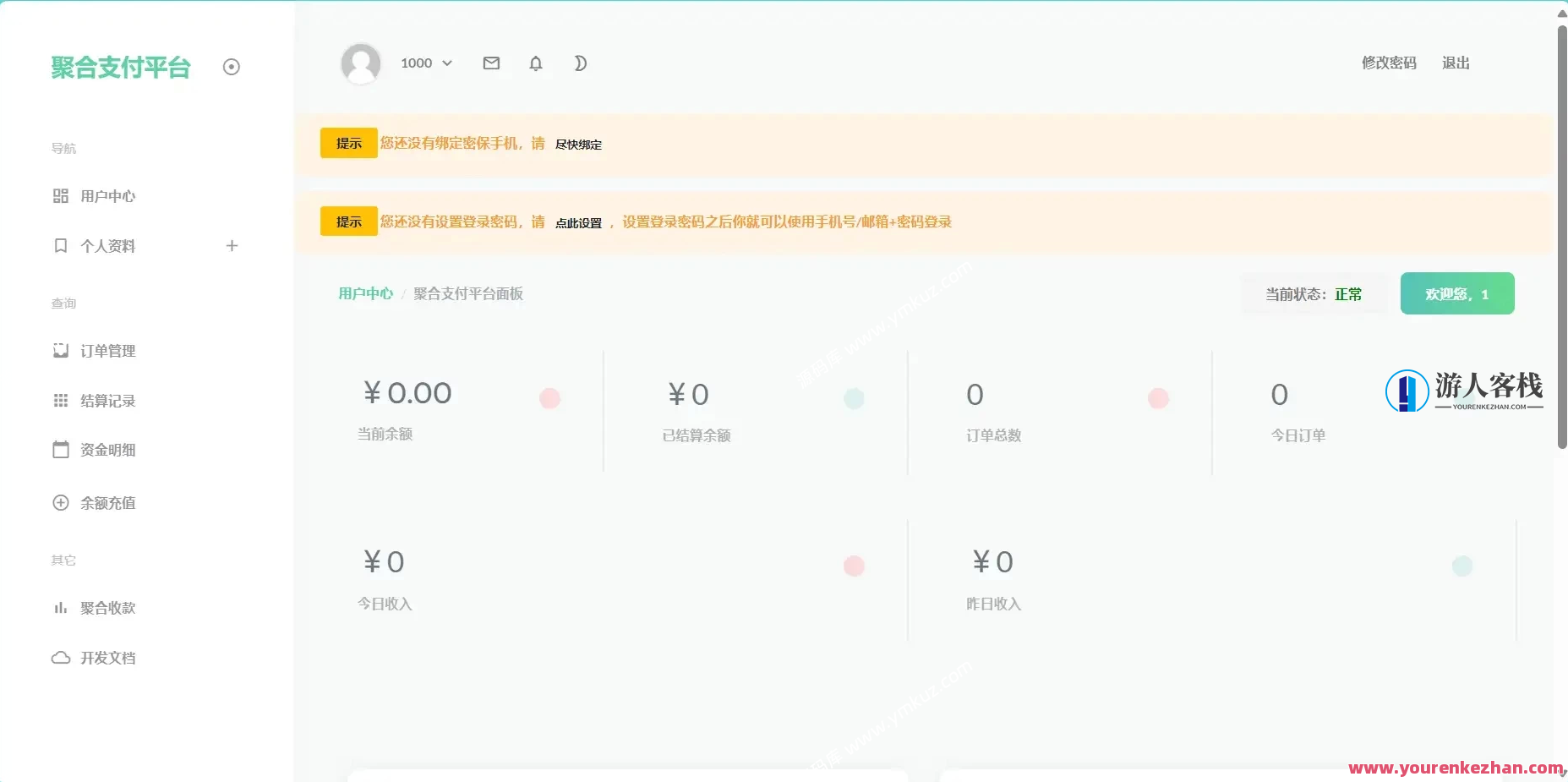1568x782 pixels.
Task: Toggle the sidebar collapse circle icon
Action: click(x=232, y=67)
